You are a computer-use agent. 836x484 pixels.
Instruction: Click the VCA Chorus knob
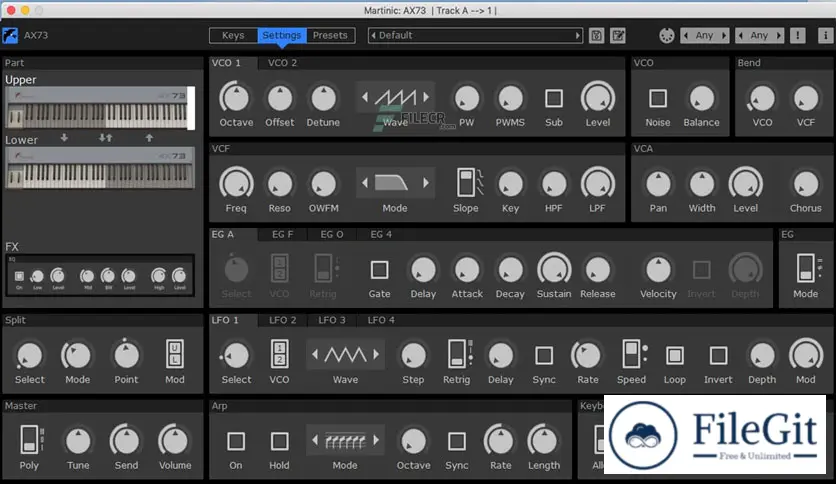(806, 184)
